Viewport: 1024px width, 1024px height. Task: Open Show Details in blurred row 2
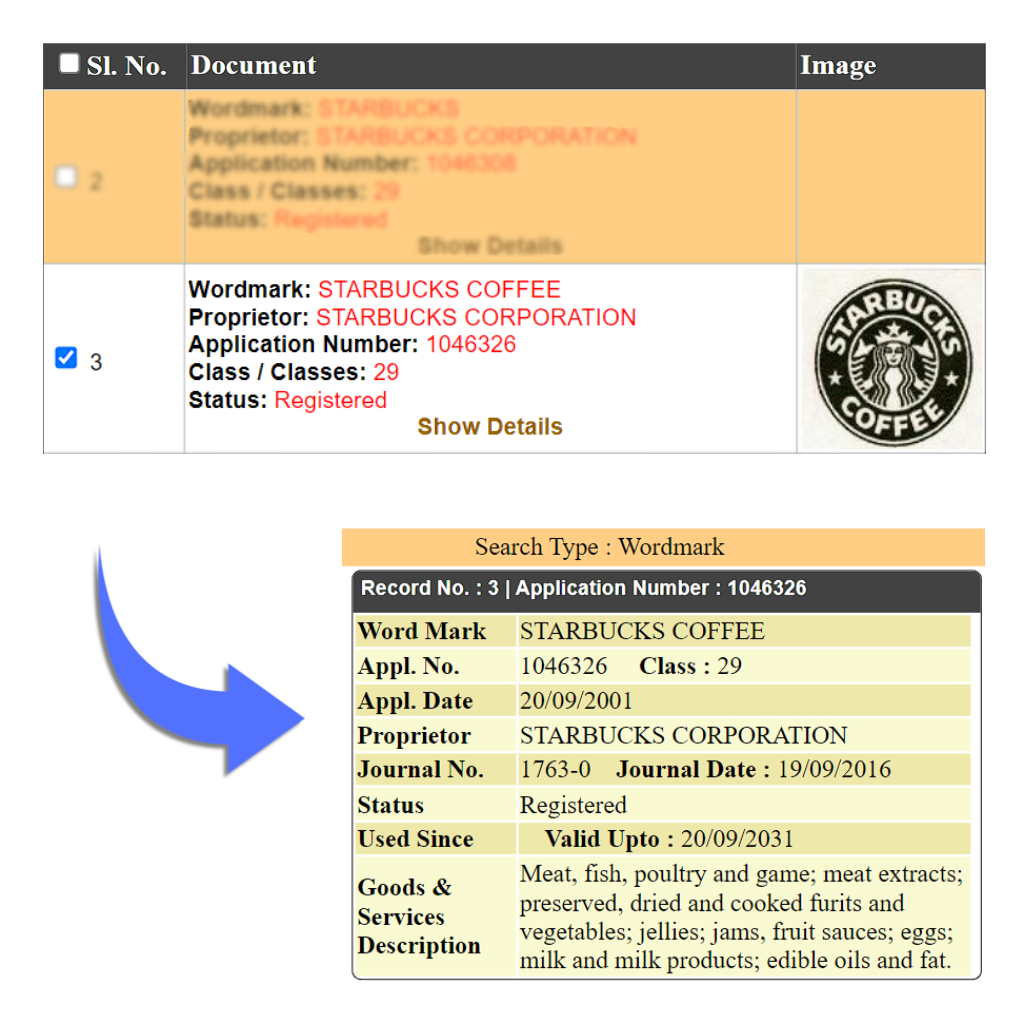tap(489, 246)
